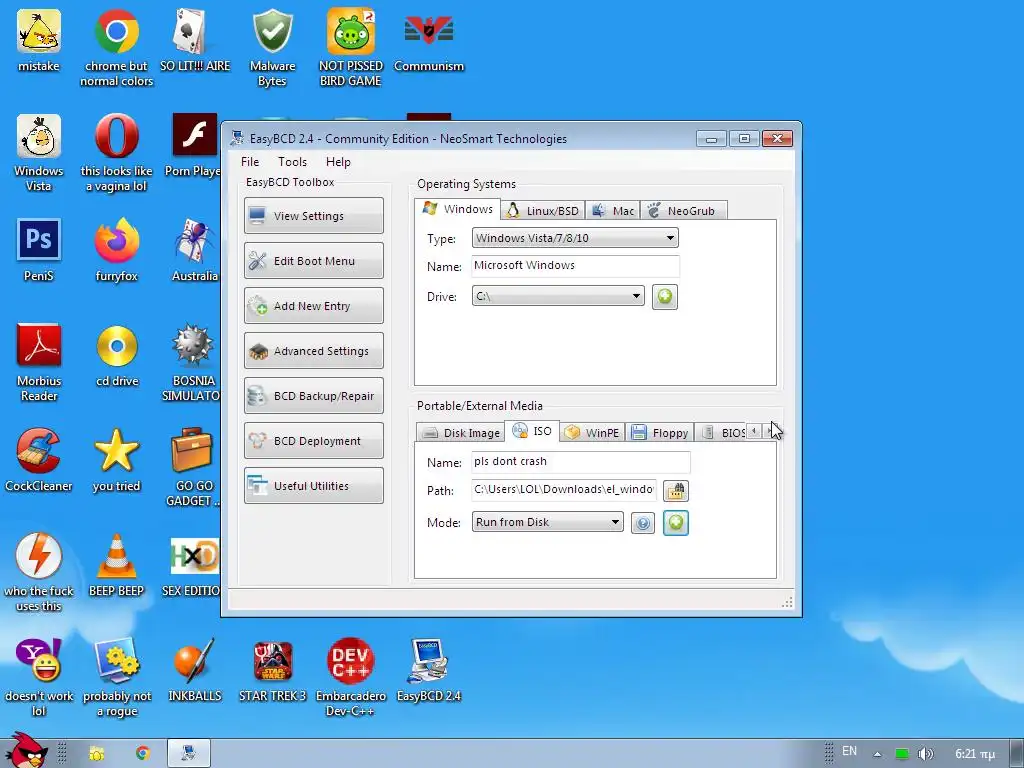Select the 'probably not a rogue' icon
1024x768 pixels.
116,678
